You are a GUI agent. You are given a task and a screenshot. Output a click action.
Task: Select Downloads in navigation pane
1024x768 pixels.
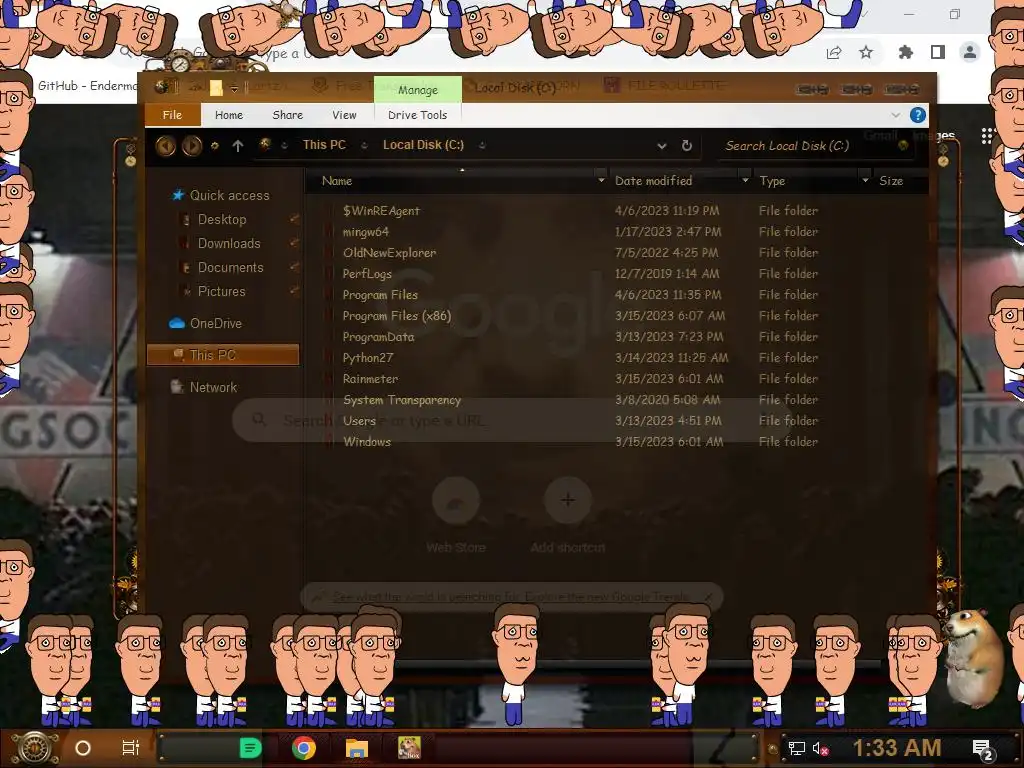(x=229, y=244)
